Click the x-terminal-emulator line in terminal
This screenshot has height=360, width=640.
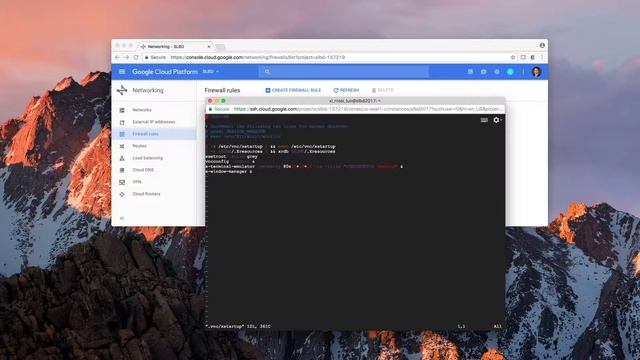pyautogui.click(x=304, y=167)
